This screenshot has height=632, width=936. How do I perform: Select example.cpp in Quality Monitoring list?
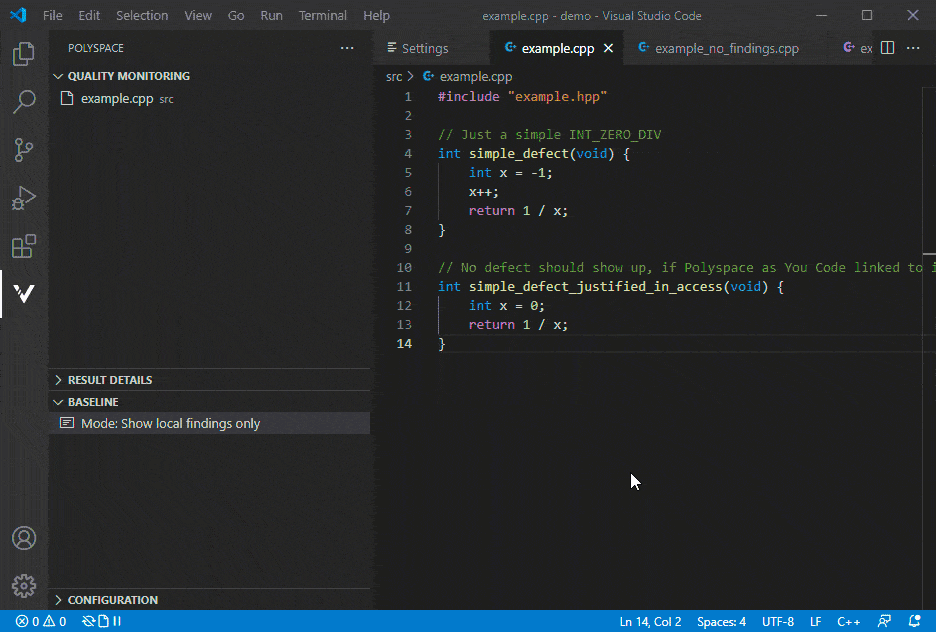(116, 99)
